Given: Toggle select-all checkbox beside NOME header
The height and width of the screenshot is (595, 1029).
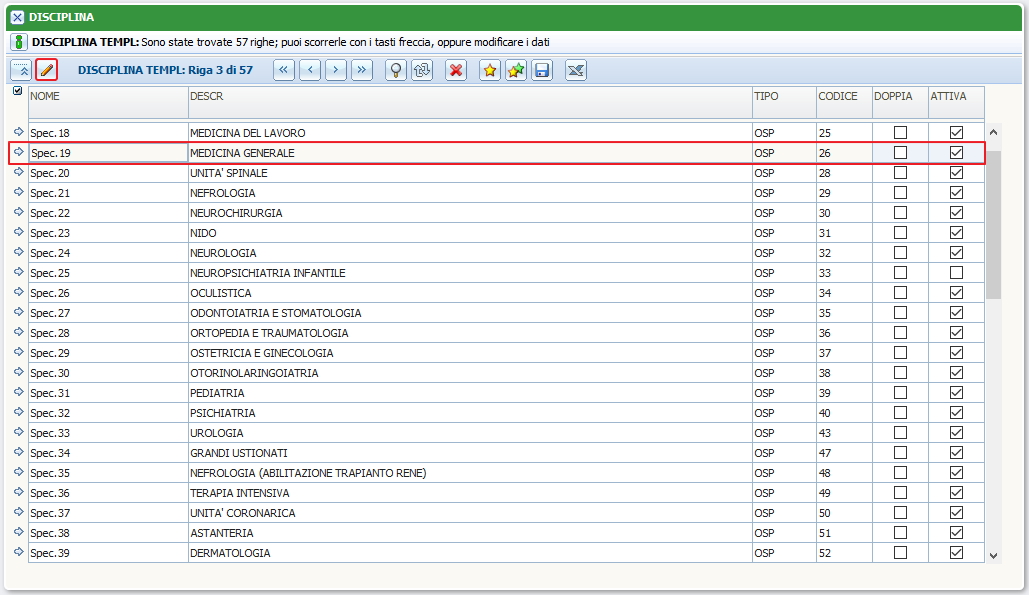Looking at the screenshot, I should [x=17, y=91].
